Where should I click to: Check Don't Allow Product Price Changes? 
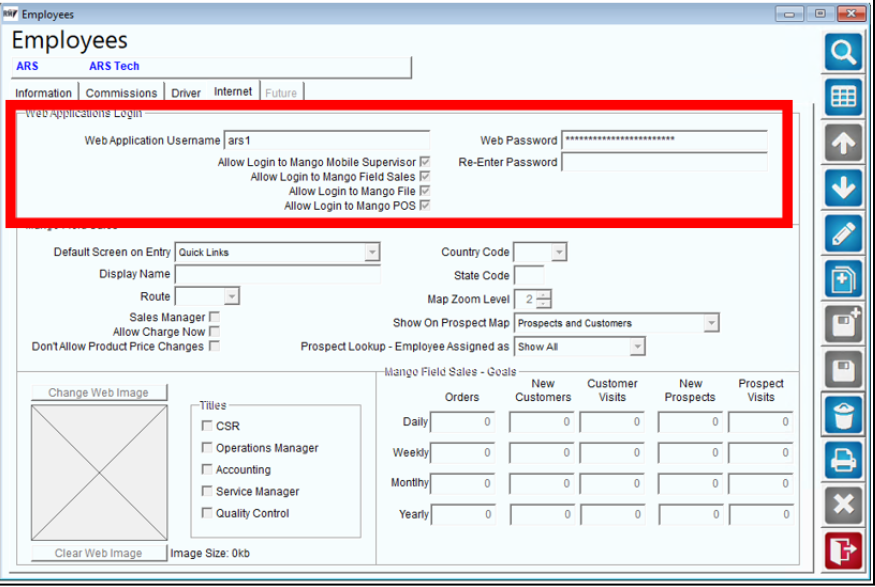(x=214, y=346)
